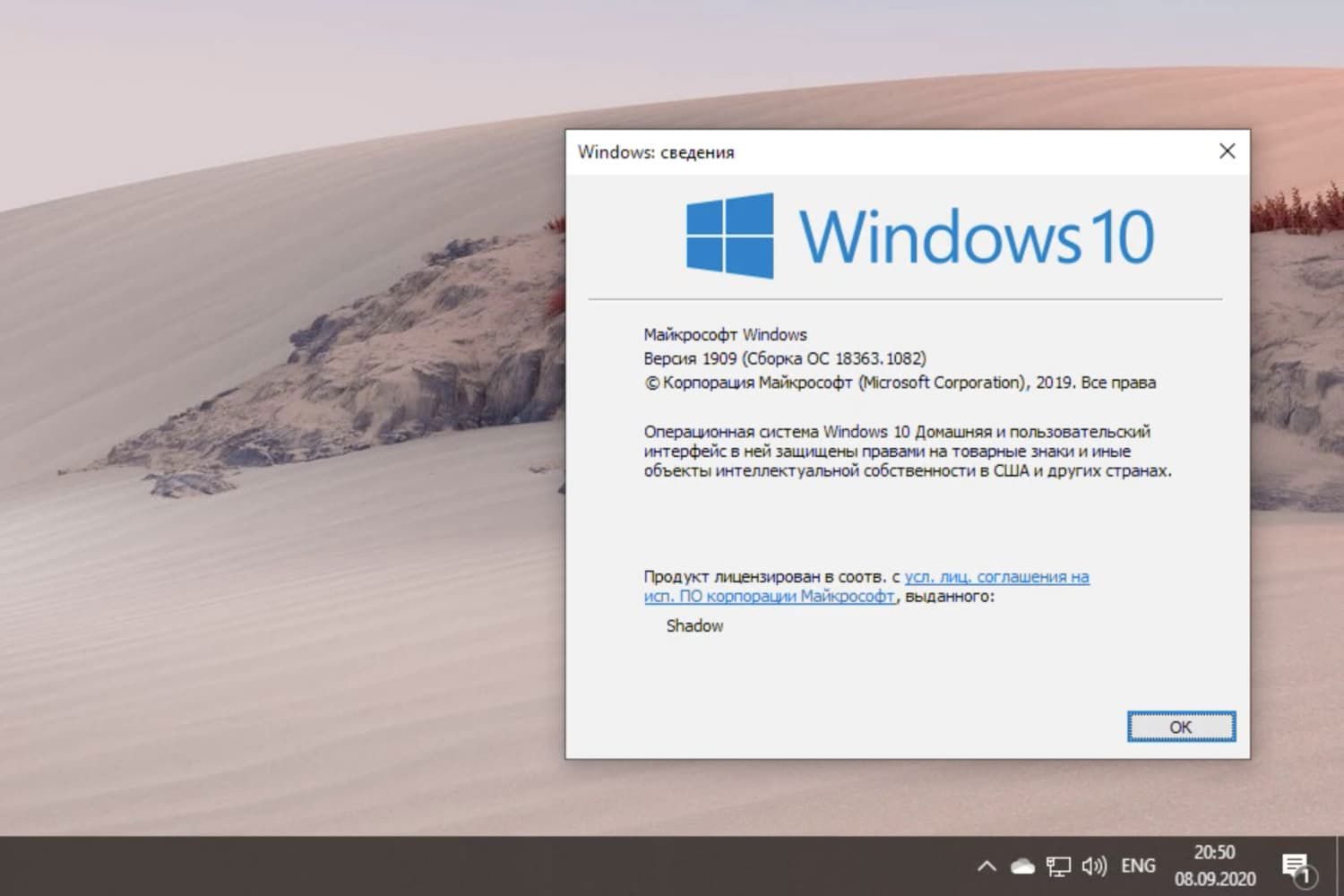Open the network status tray icon
Screen dimensions: 1344x896
(1059, 866)
